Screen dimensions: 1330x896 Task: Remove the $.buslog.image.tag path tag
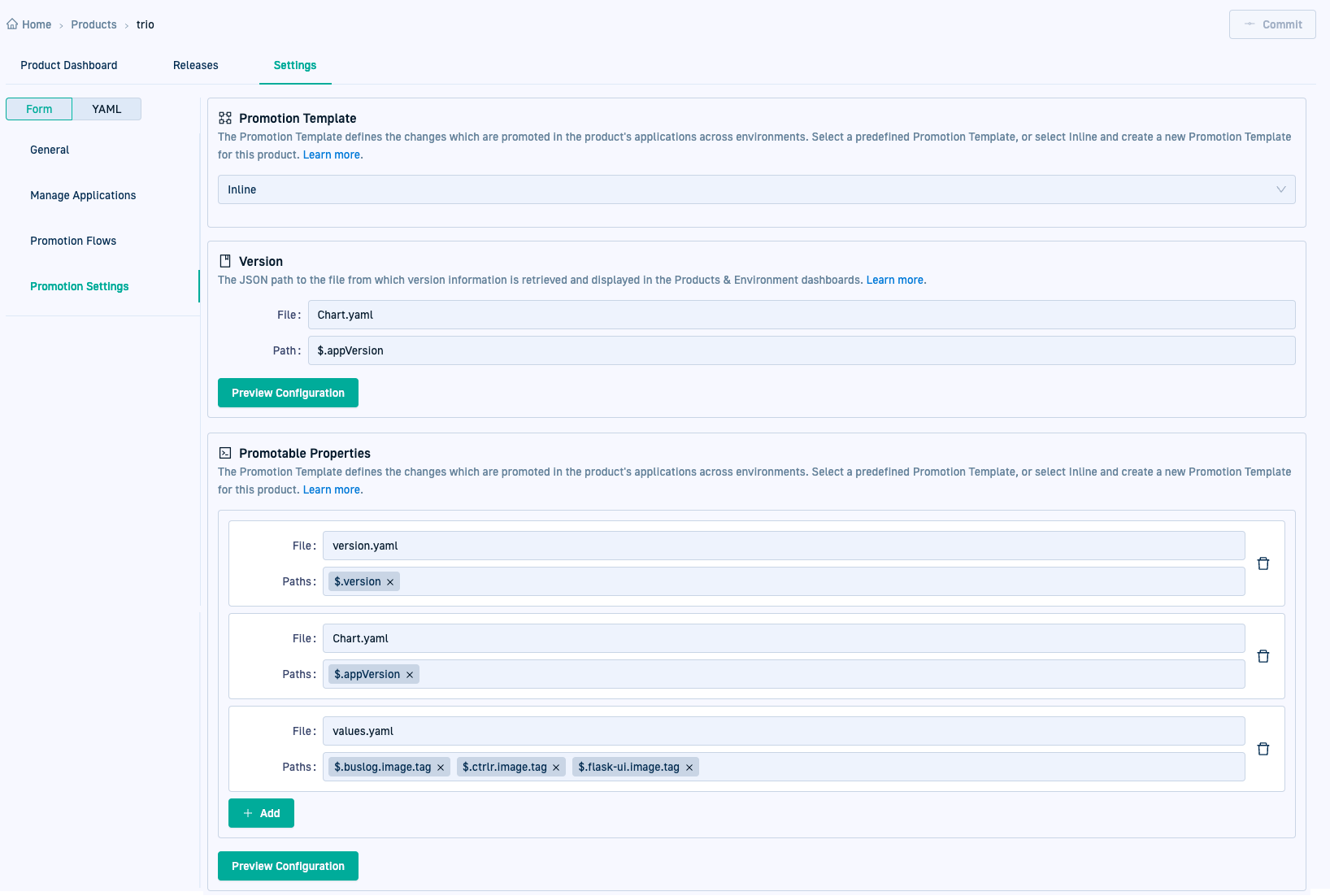coord(441,768)
